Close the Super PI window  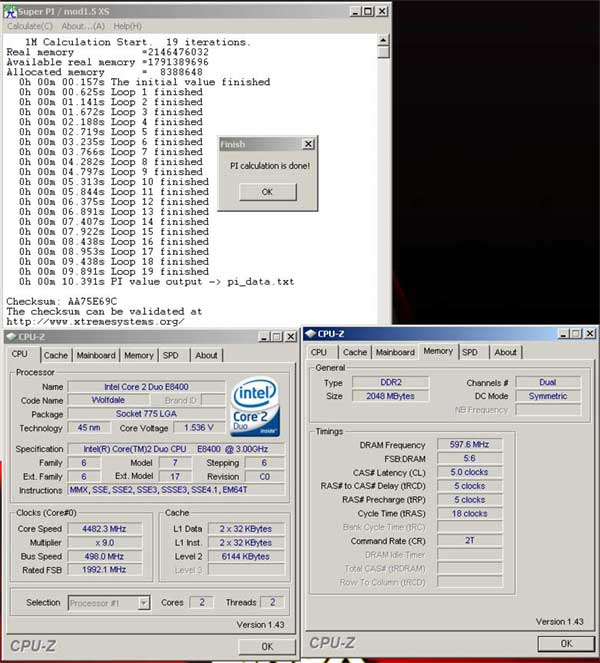(382, 12)
